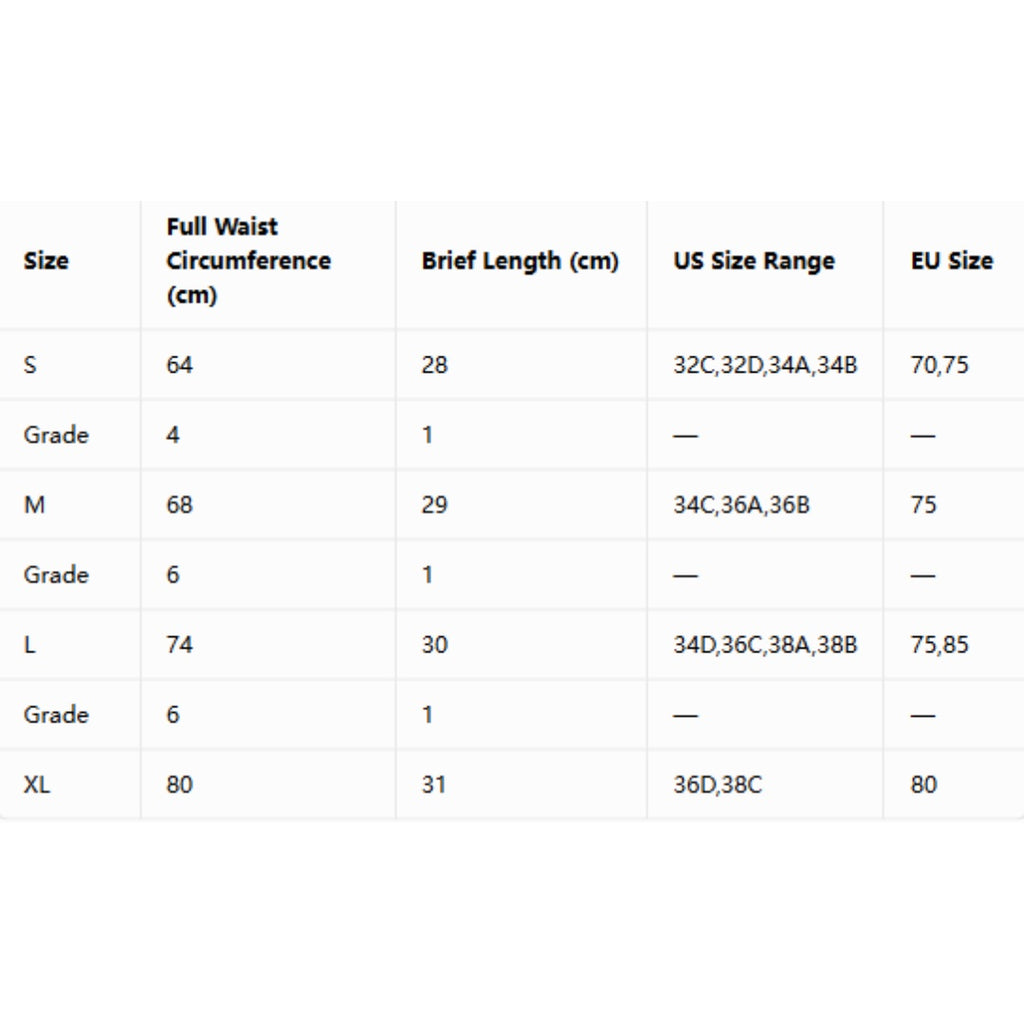Select the L size row label

click(29, 645)
